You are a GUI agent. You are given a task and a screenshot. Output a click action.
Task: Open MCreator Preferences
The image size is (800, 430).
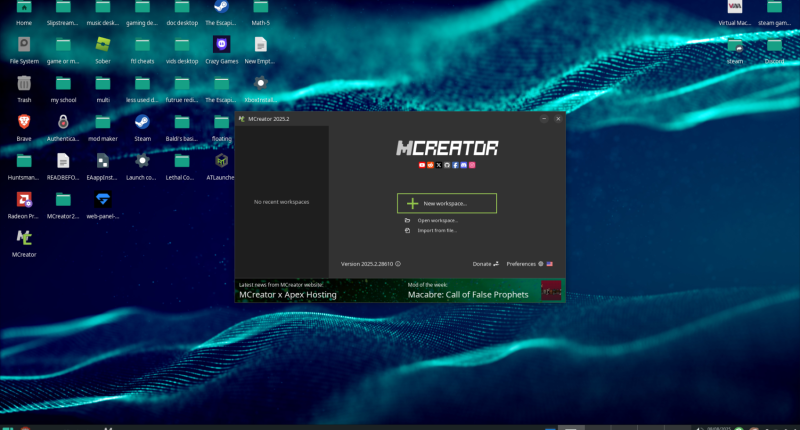pos(525,264)
